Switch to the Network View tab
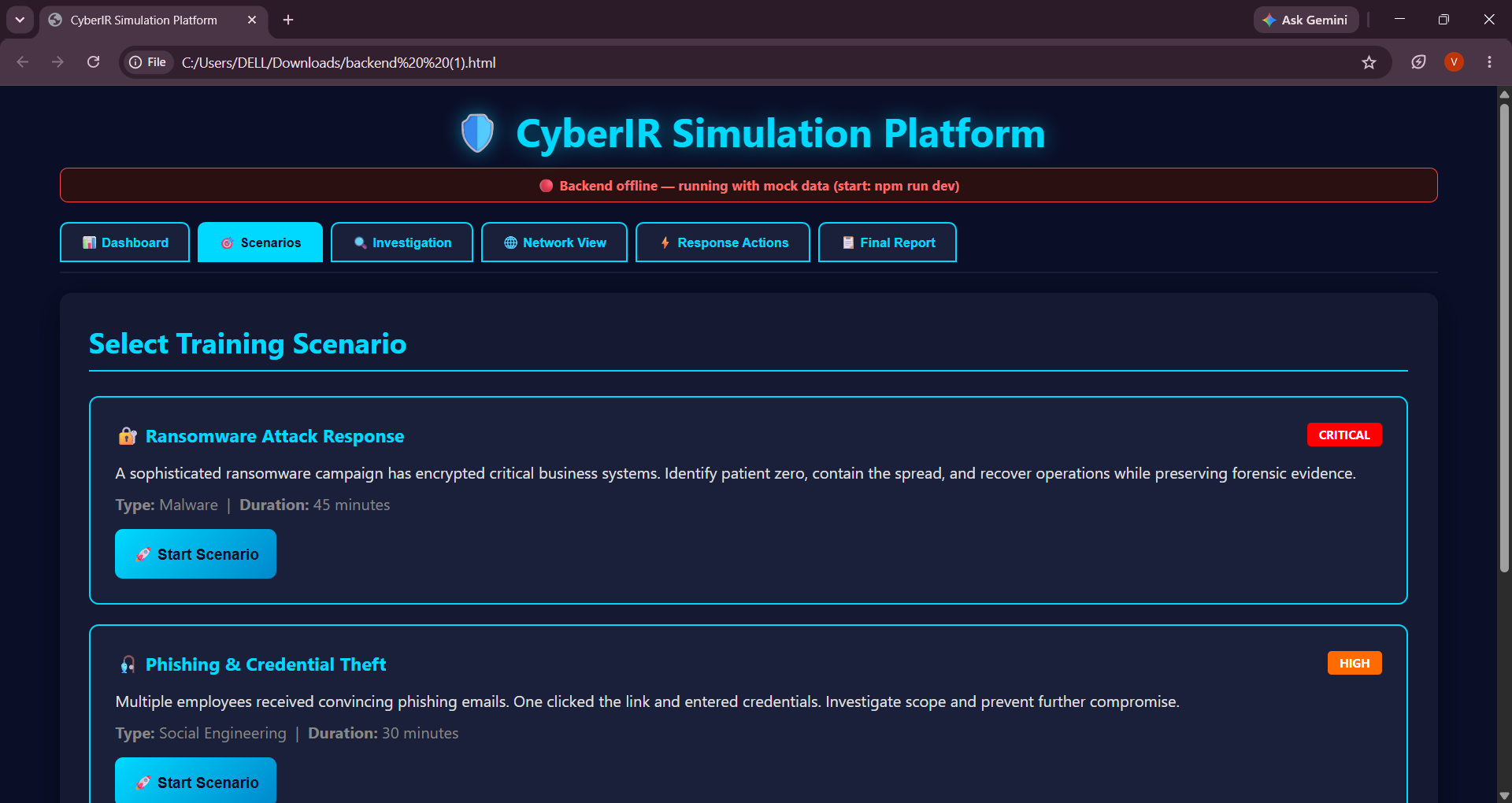1512x803 pixels. (x=554, y=242)
